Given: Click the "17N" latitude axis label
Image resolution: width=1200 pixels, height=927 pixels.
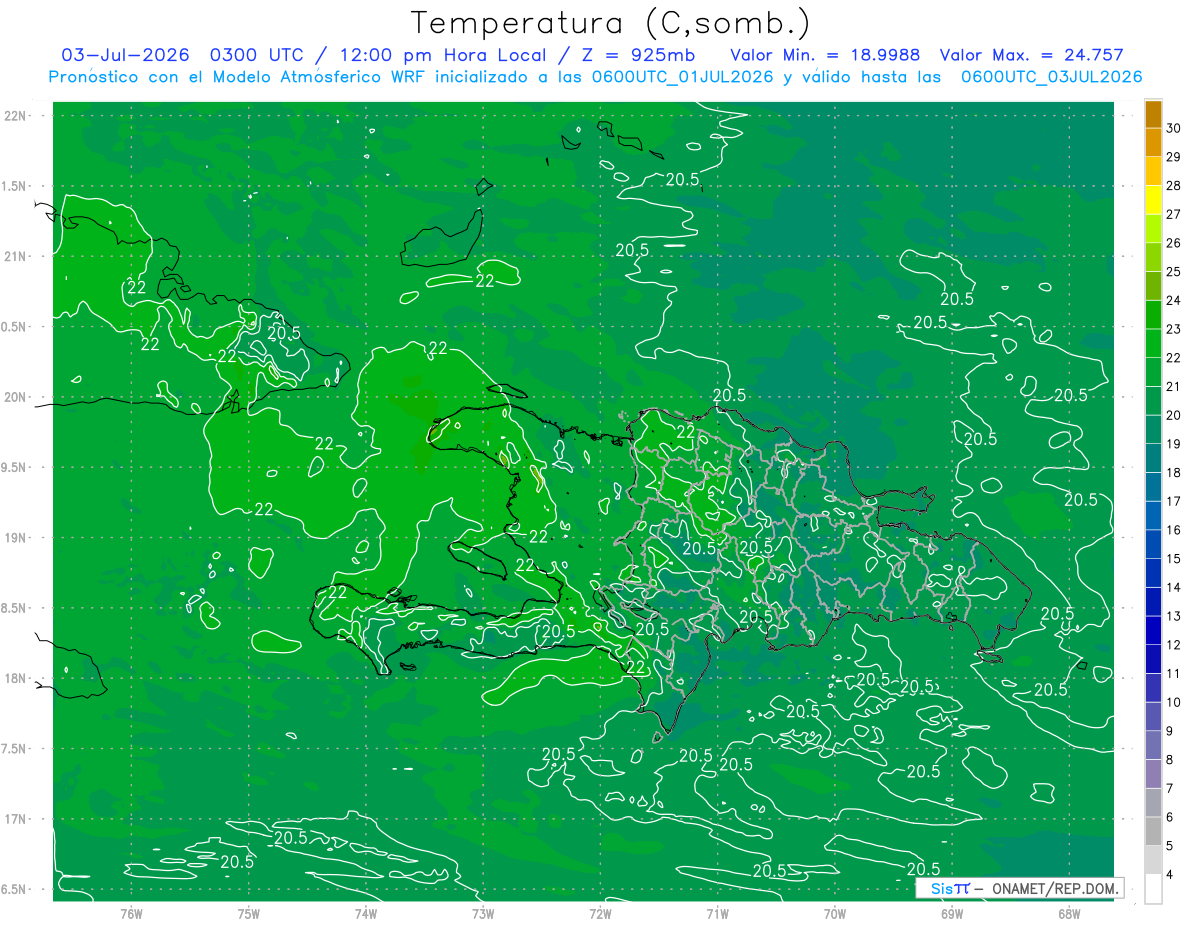Looking at the screenshot, I should pos(15,820).
